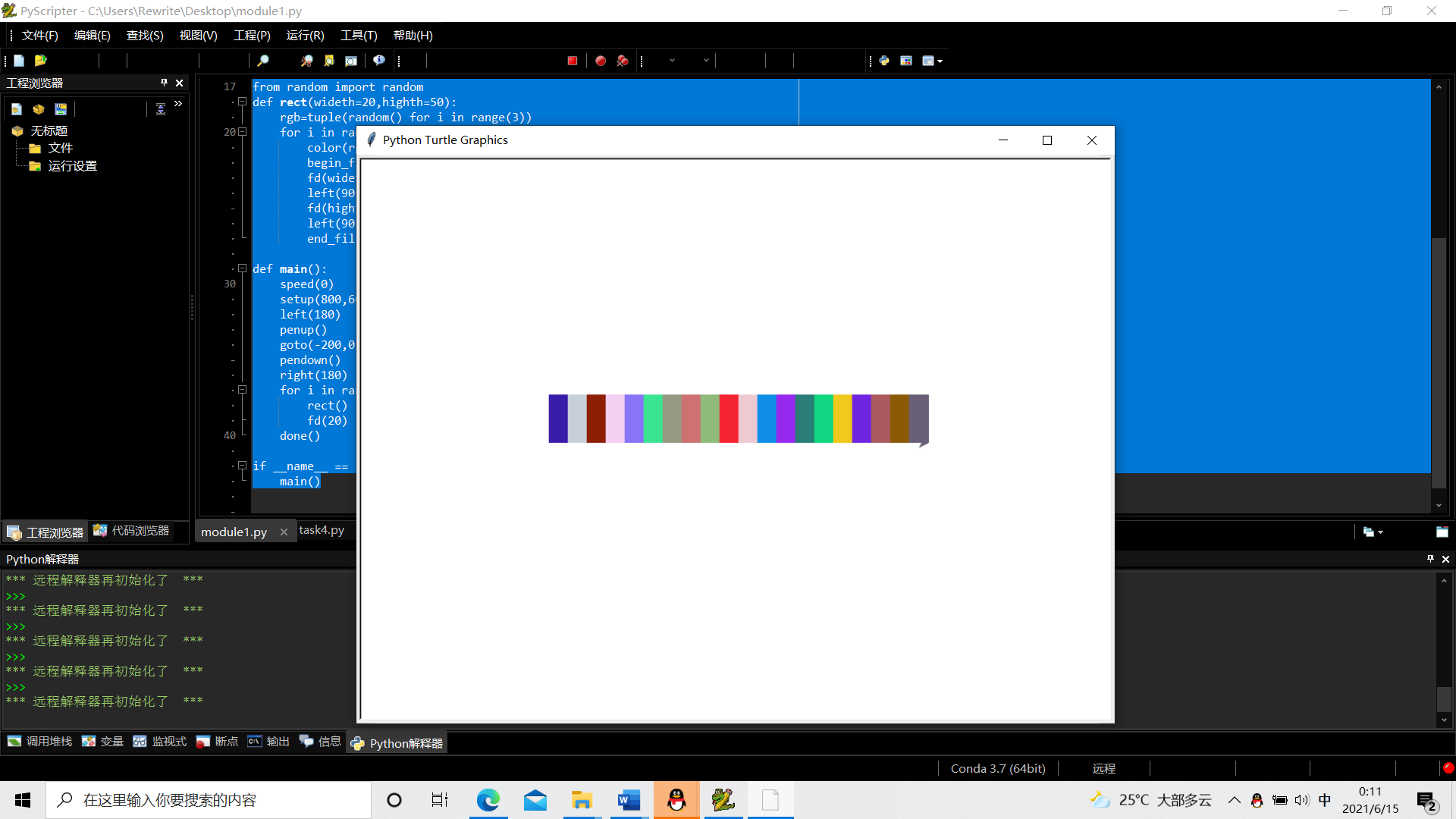Click the red swatch in turtle drawing

point(728,419)
